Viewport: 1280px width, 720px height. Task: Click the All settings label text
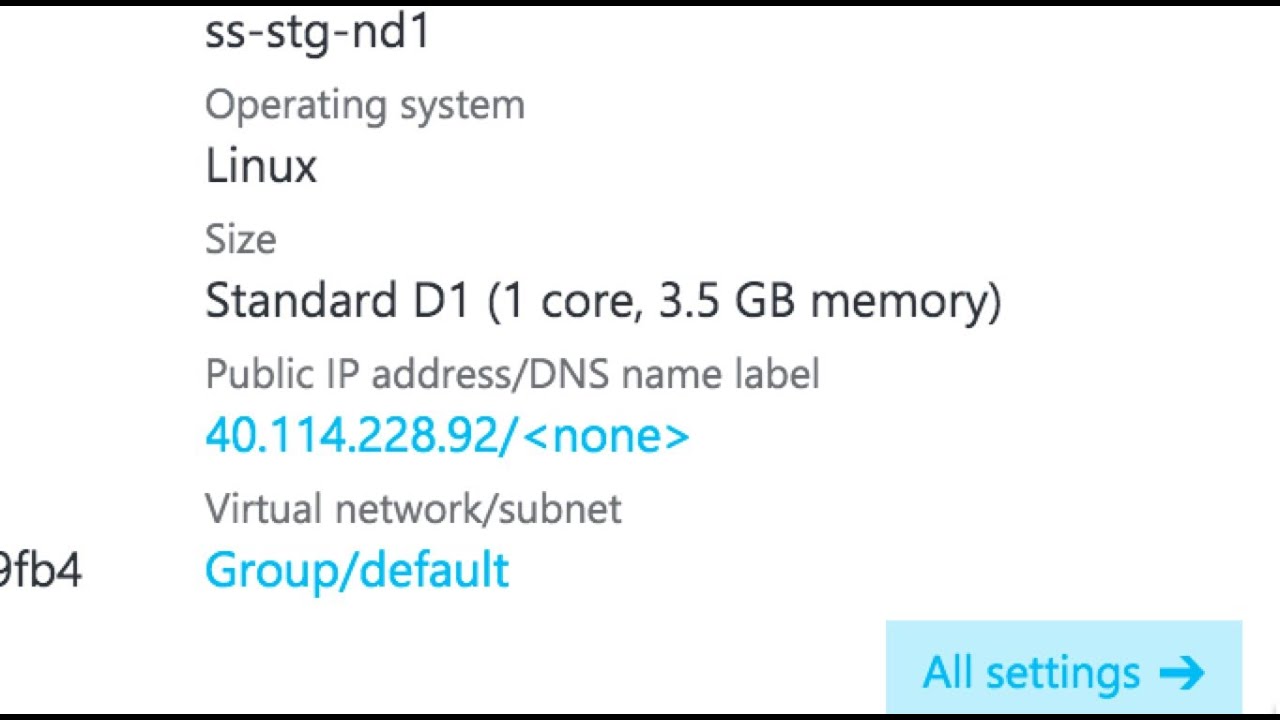click(x=1031, y=673)
